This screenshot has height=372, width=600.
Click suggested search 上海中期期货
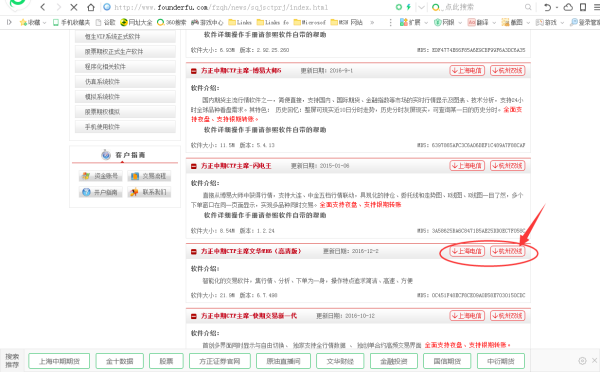[59, 361]
